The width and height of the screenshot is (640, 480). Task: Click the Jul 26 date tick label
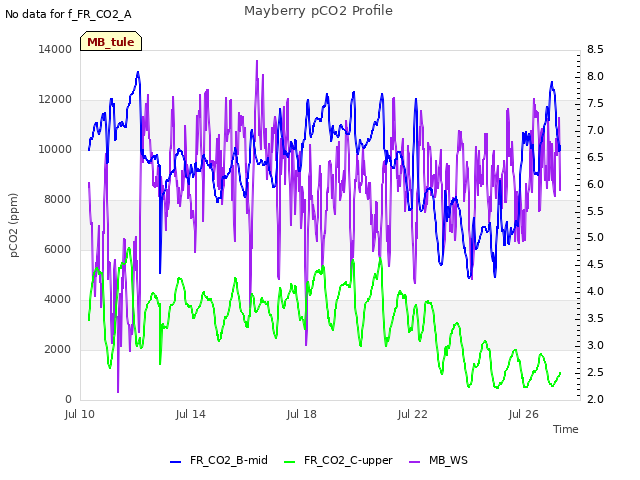[x=524, y=414]
